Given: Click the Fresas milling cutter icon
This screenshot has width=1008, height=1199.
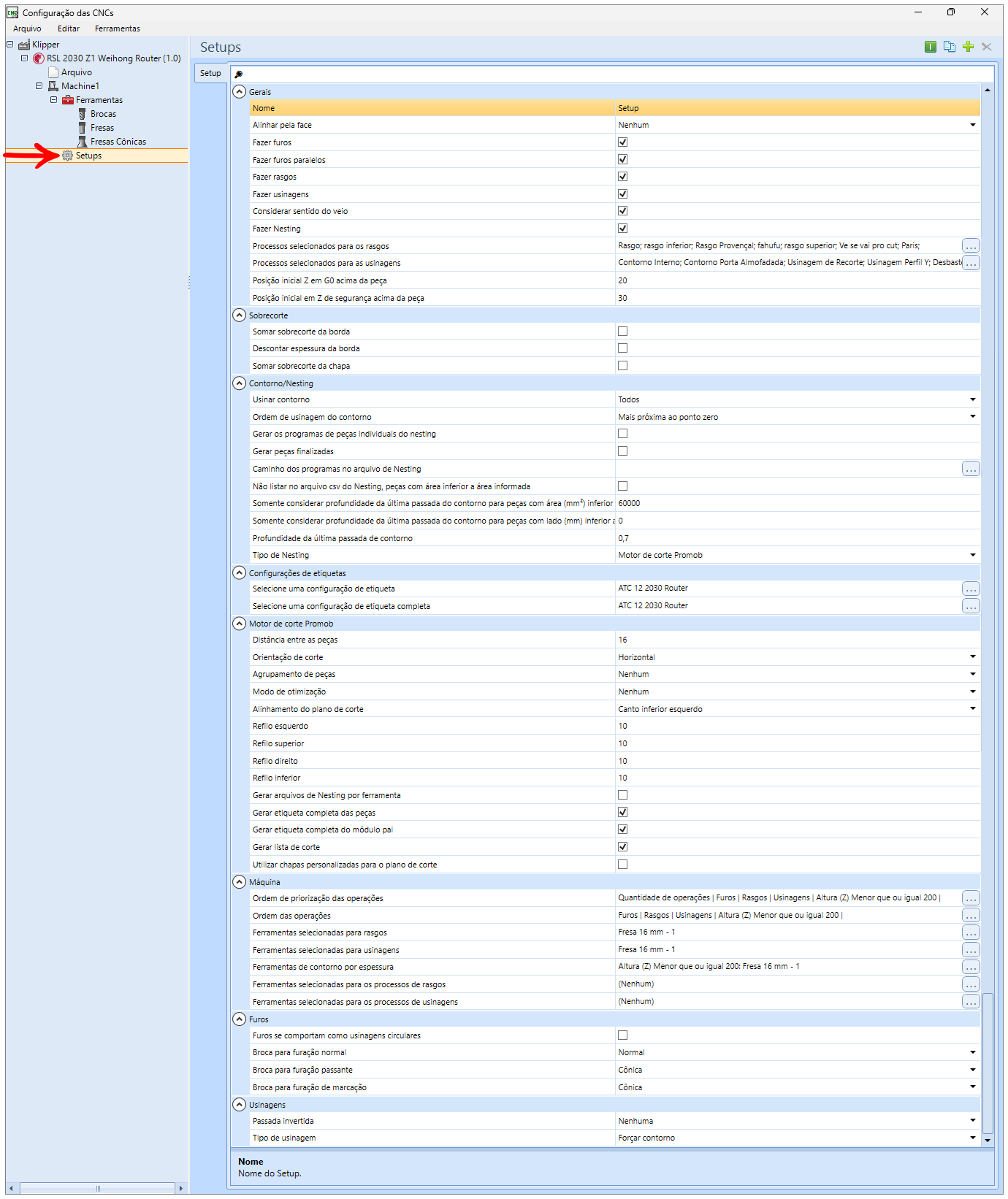Looking at the screenshot, I should click(83, 128).
